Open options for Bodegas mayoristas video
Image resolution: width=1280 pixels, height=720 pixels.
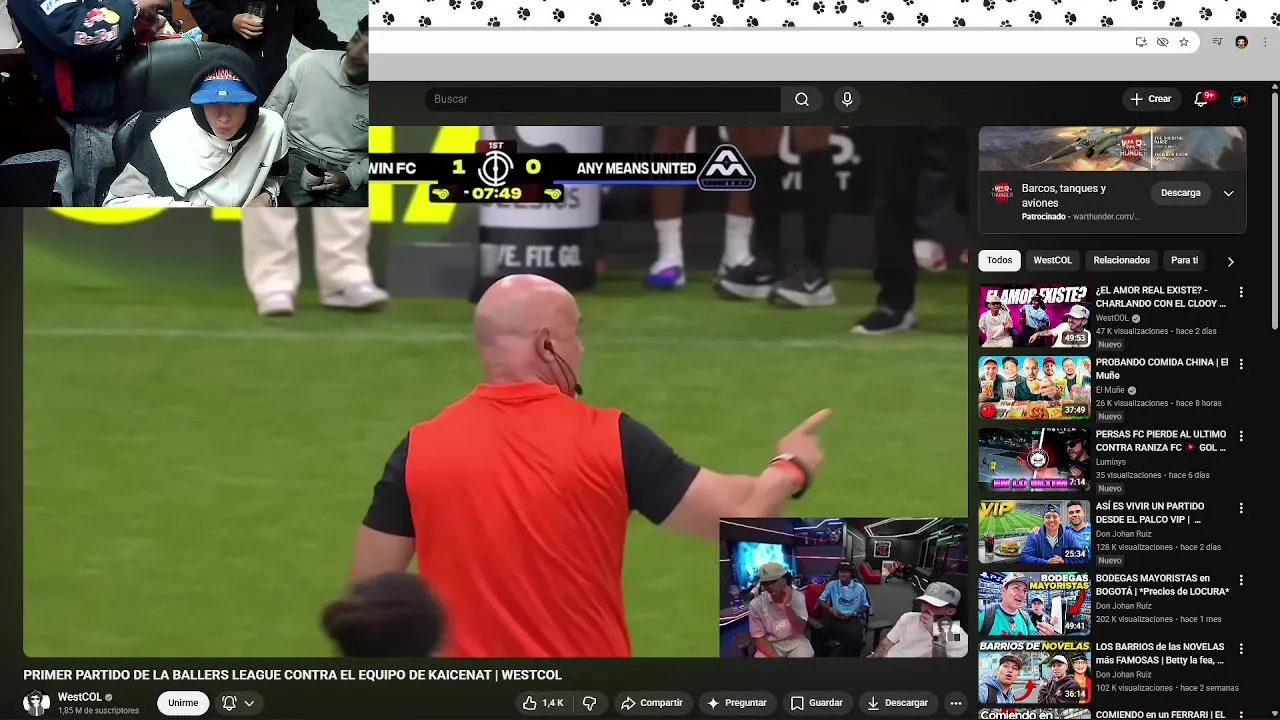click(1241, 581)
